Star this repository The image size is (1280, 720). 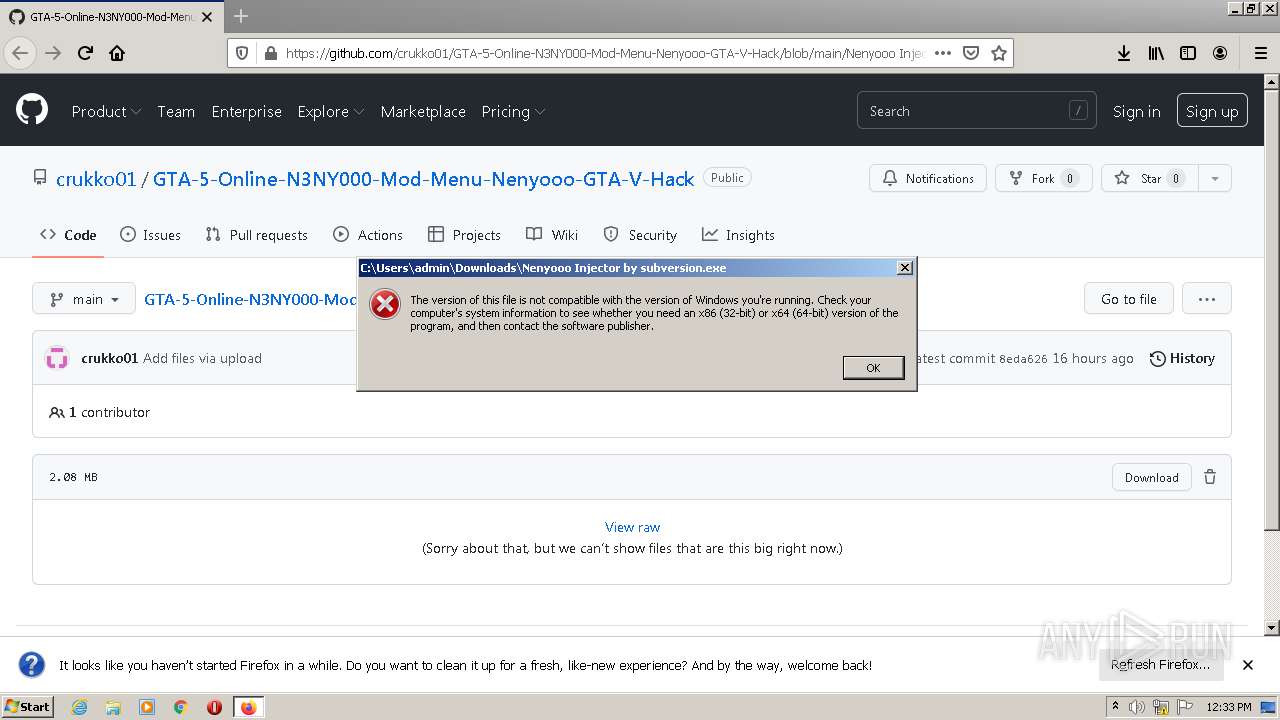pos(1150,178)
